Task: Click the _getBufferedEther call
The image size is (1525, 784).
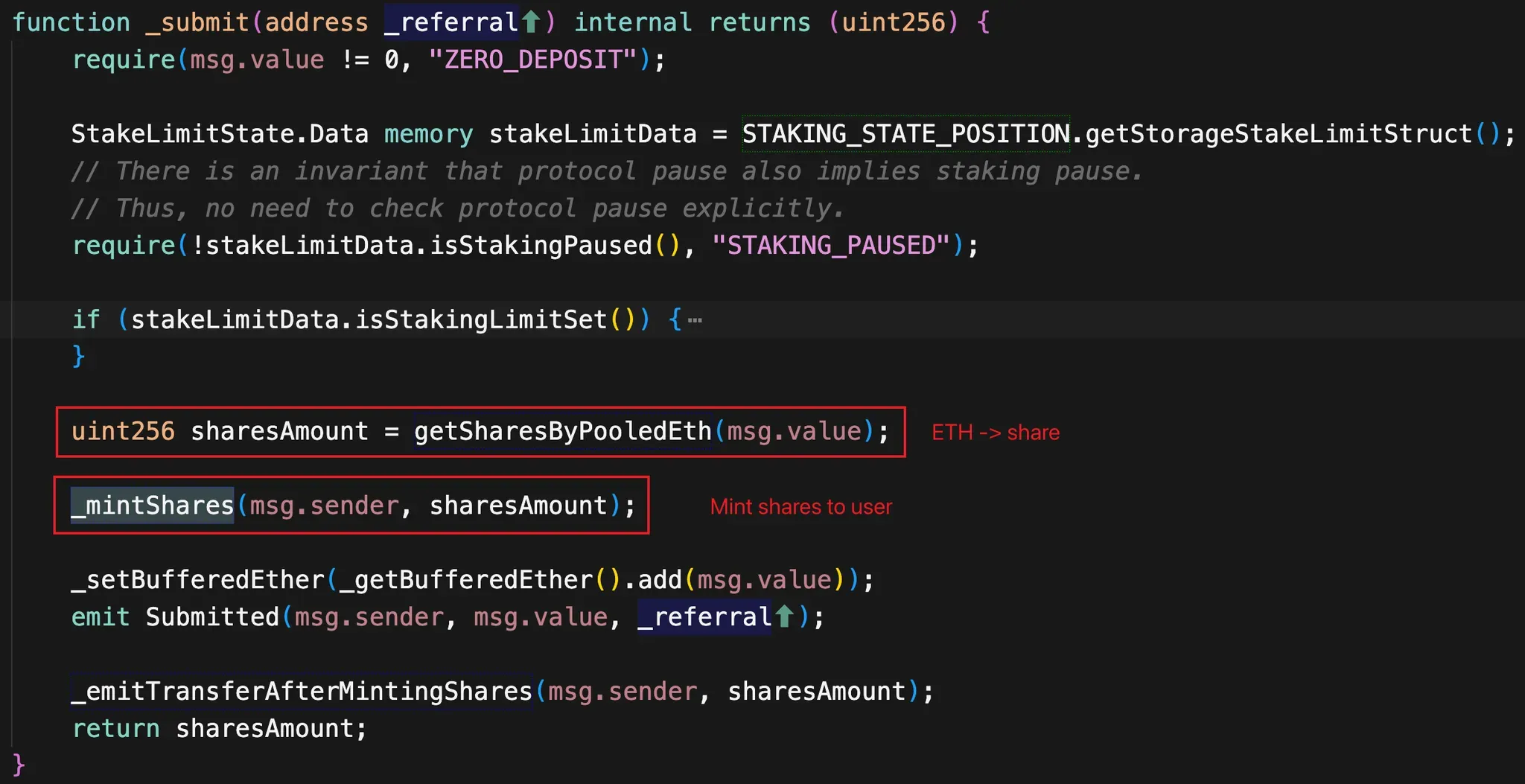Action: pyautogui.click(x=467, y=580)
